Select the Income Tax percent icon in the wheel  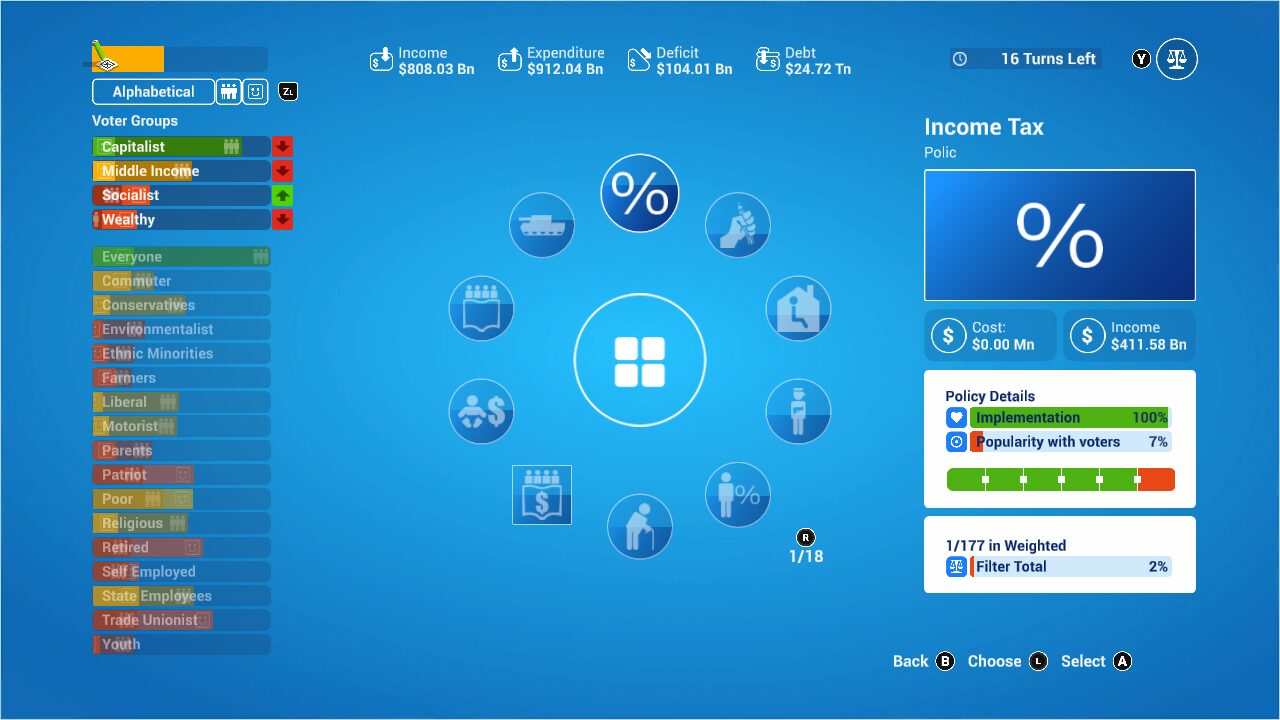(x=640, y=194)
